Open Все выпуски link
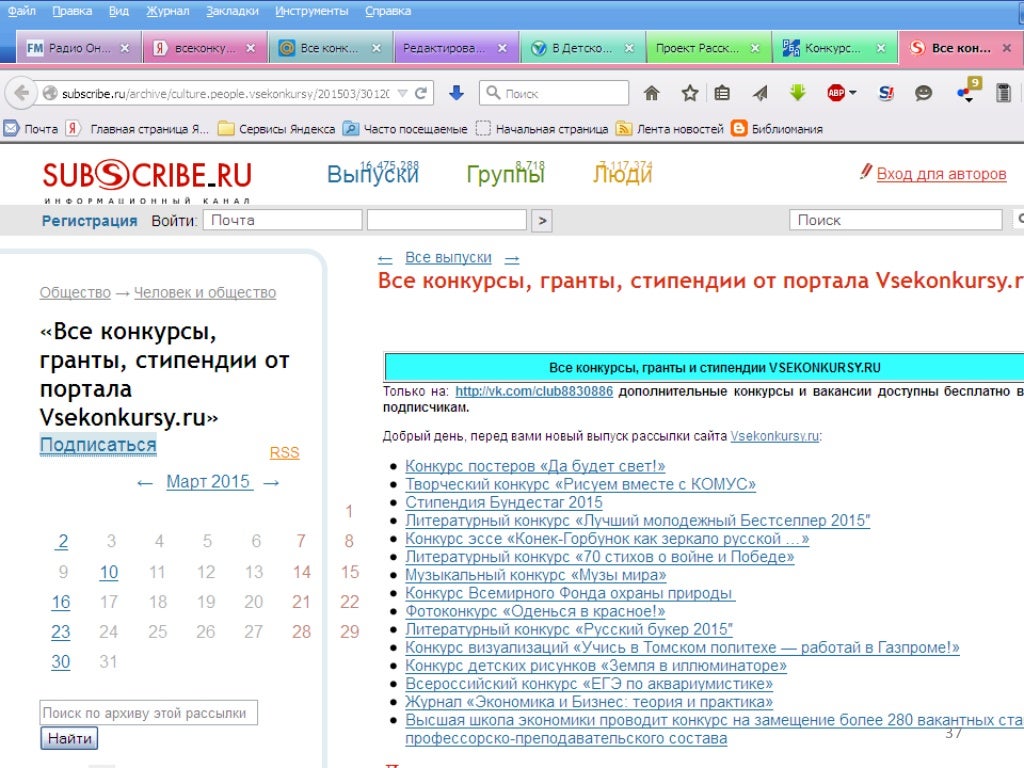The image size is (1024, 768). click(448, 257)
